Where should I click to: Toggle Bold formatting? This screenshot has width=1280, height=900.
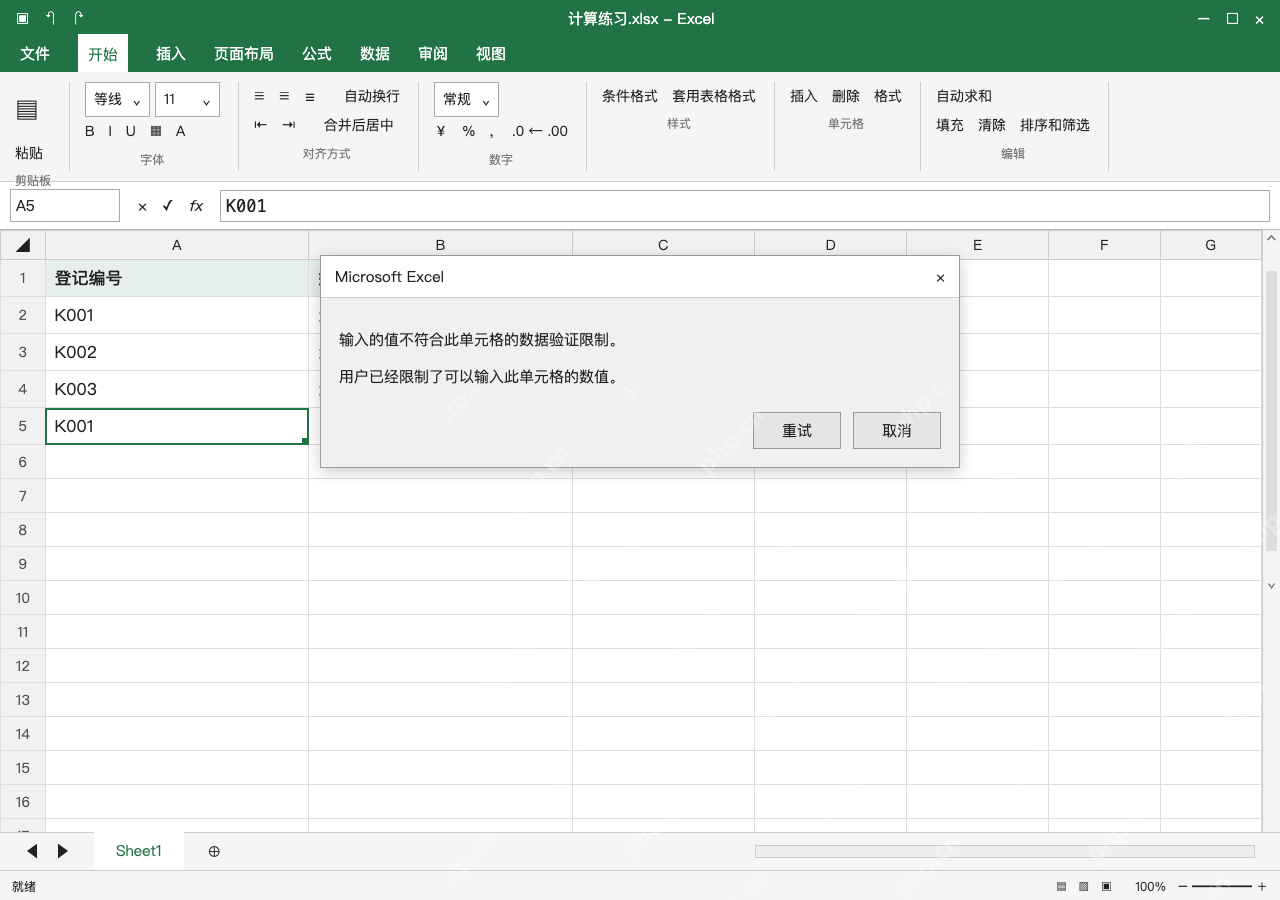tap(90, 131)
